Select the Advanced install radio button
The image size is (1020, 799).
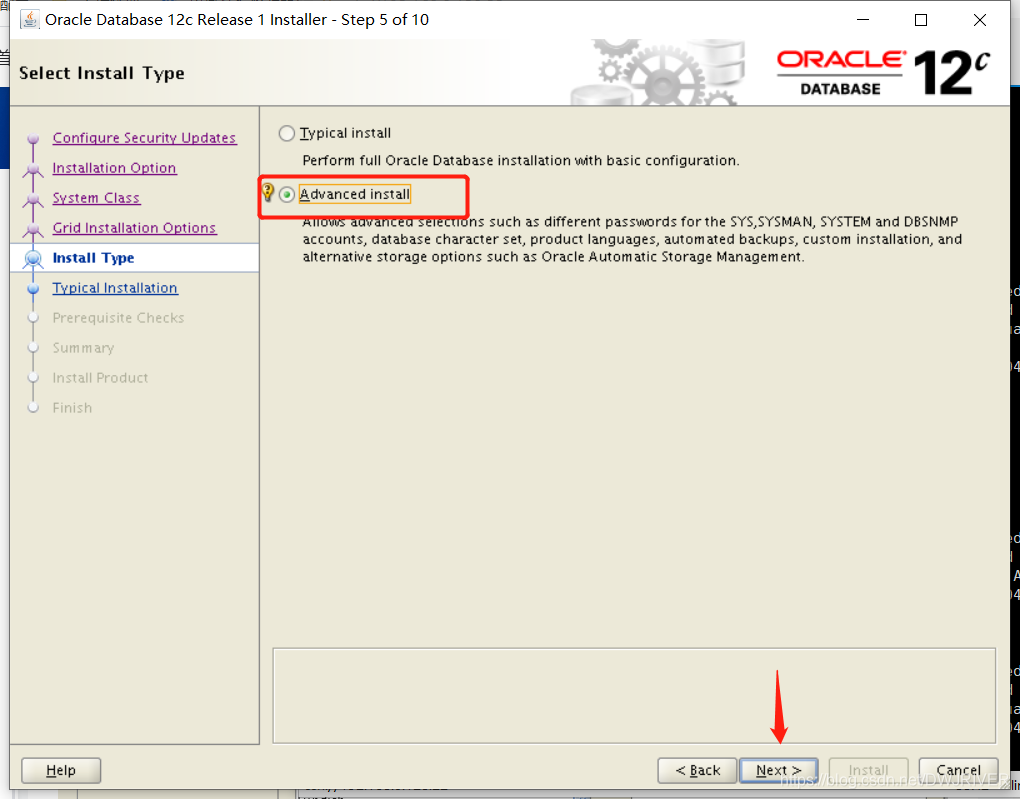[x=286, y=195]
